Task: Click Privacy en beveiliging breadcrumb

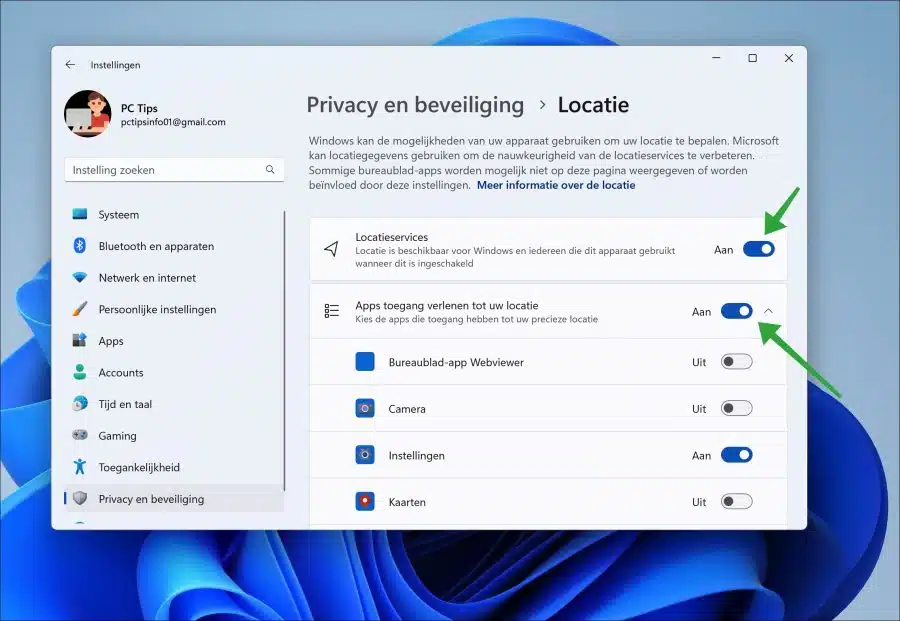Action: click(x=415, y=105)
